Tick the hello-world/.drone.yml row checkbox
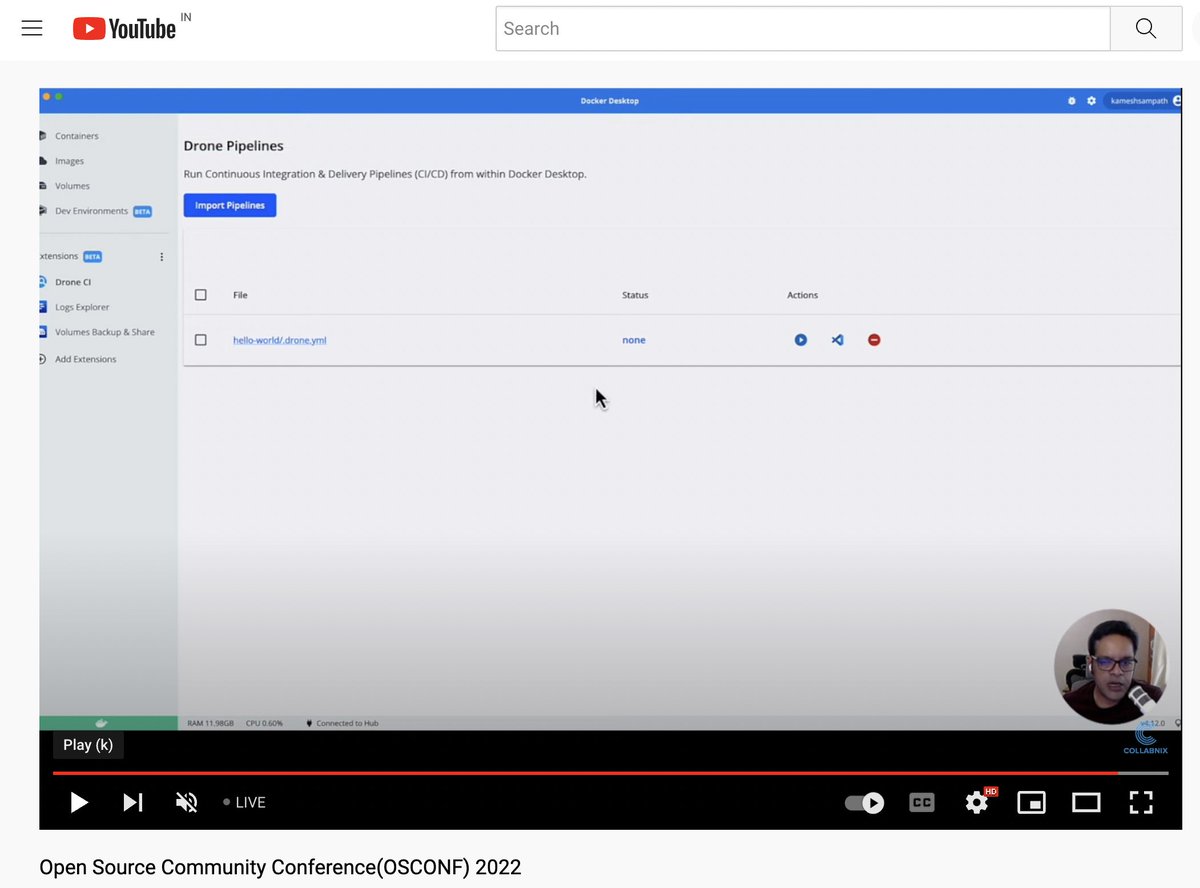This screenshot has width=1200, height=888. (201, 340)
